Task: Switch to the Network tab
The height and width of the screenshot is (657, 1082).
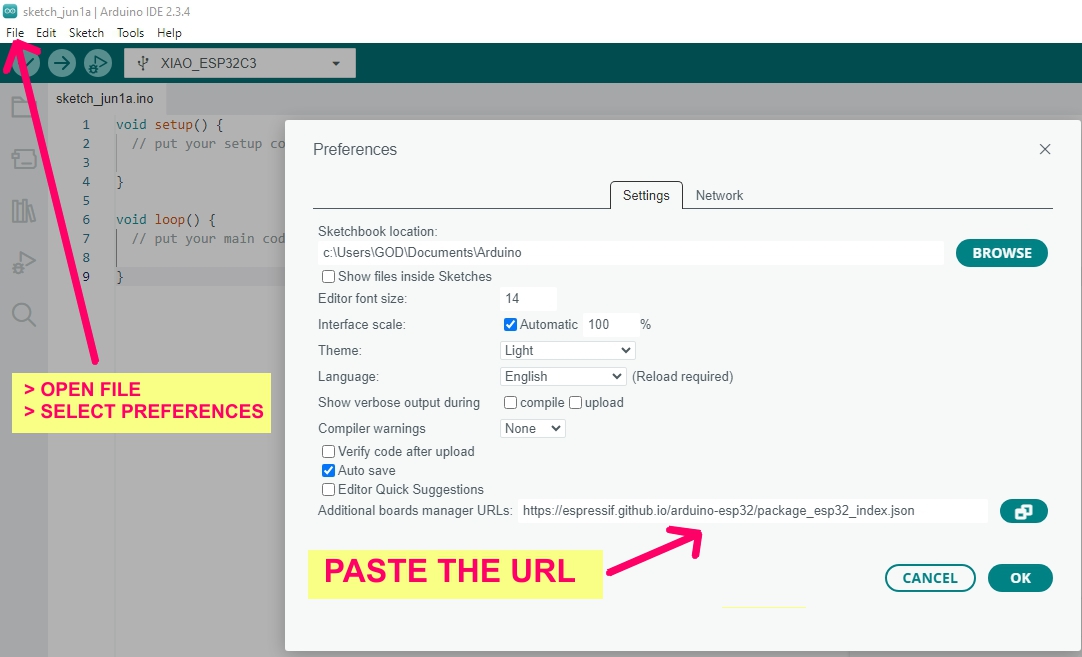Action: point(719,195)
